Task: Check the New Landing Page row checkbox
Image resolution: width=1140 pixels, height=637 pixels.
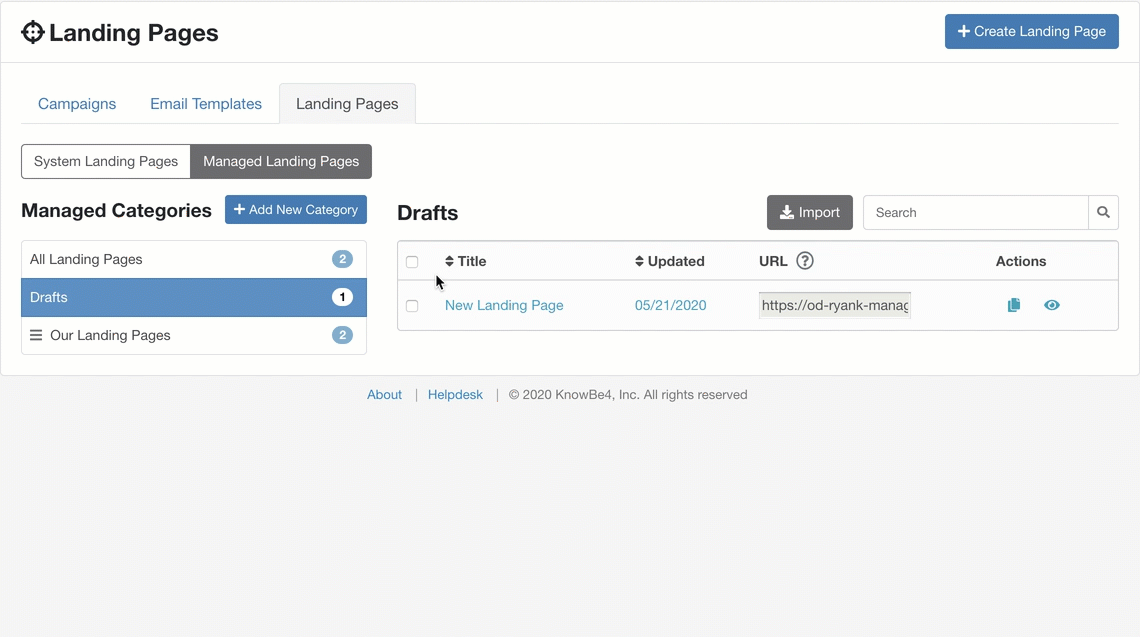Action: 412,306
